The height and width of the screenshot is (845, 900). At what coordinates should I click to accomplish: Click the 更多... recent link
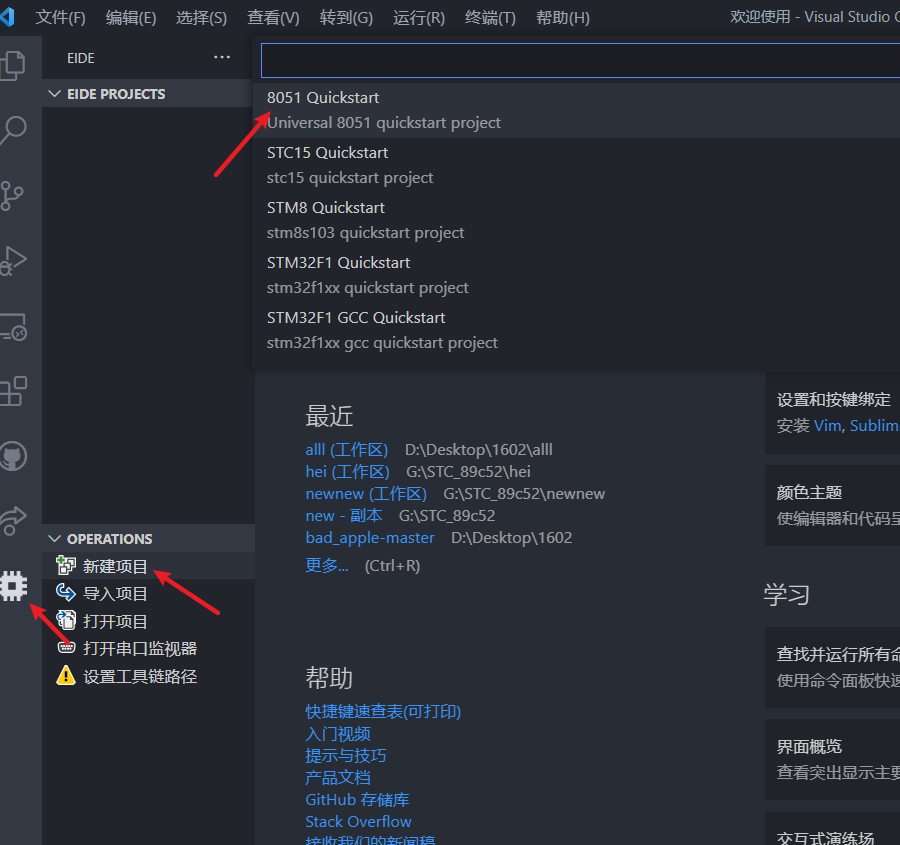point(327,565)
